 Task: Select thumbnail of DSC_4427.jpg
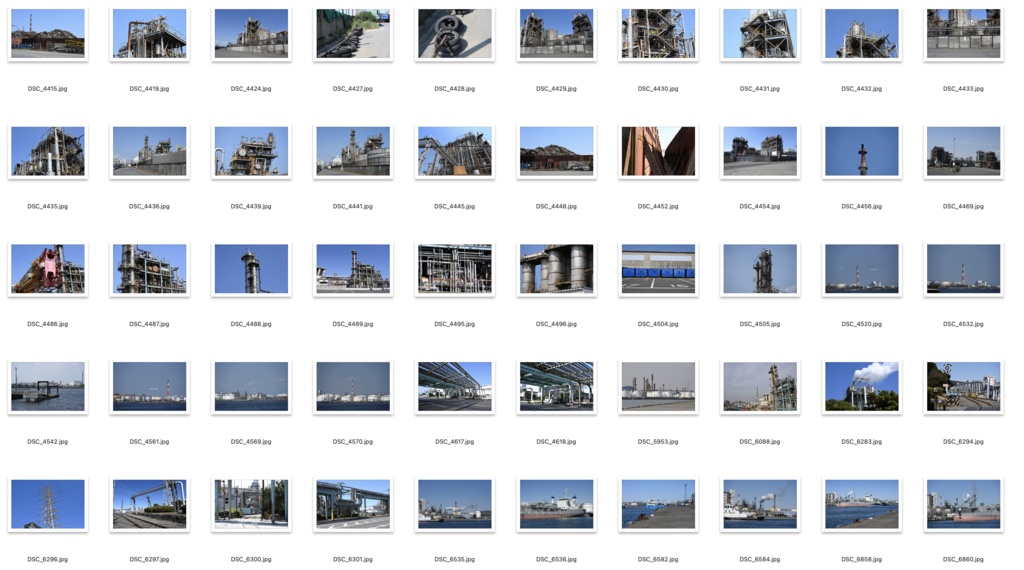click(353, 33)
